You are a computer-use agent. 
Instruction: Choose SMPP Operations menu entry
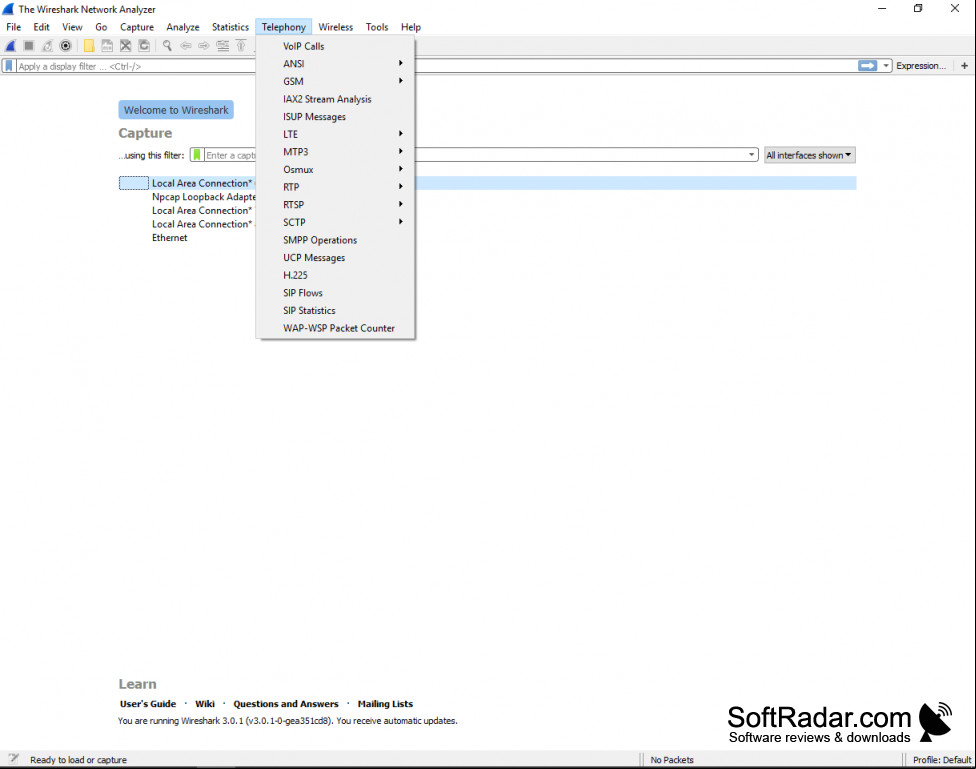coord(336,240)
